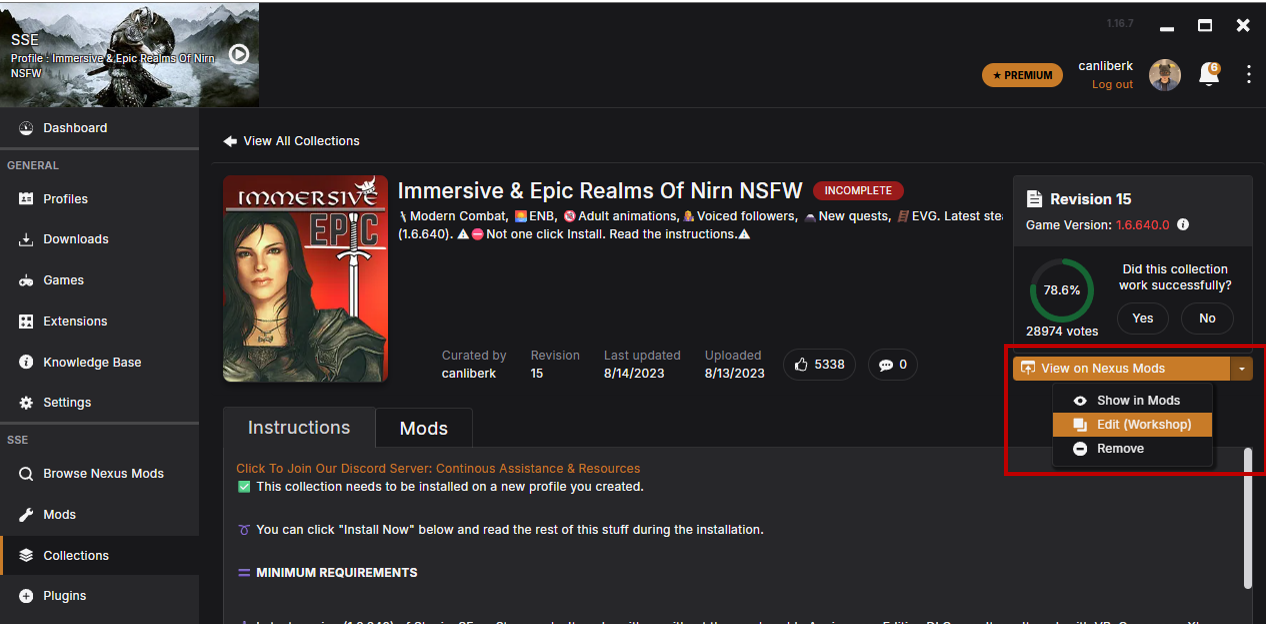Choose Edit (Workshop) from the dropdown
The width and height of the screenshot is (1266, 624).
click(1143, 424)
